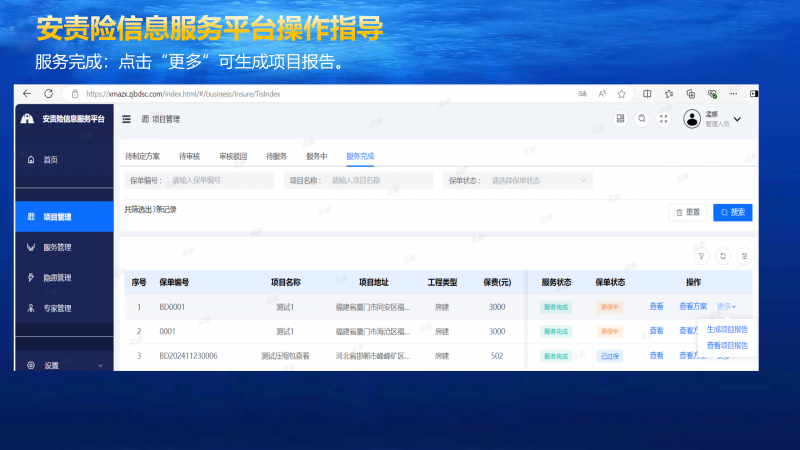Click the lock icon in the address bar

75,94
